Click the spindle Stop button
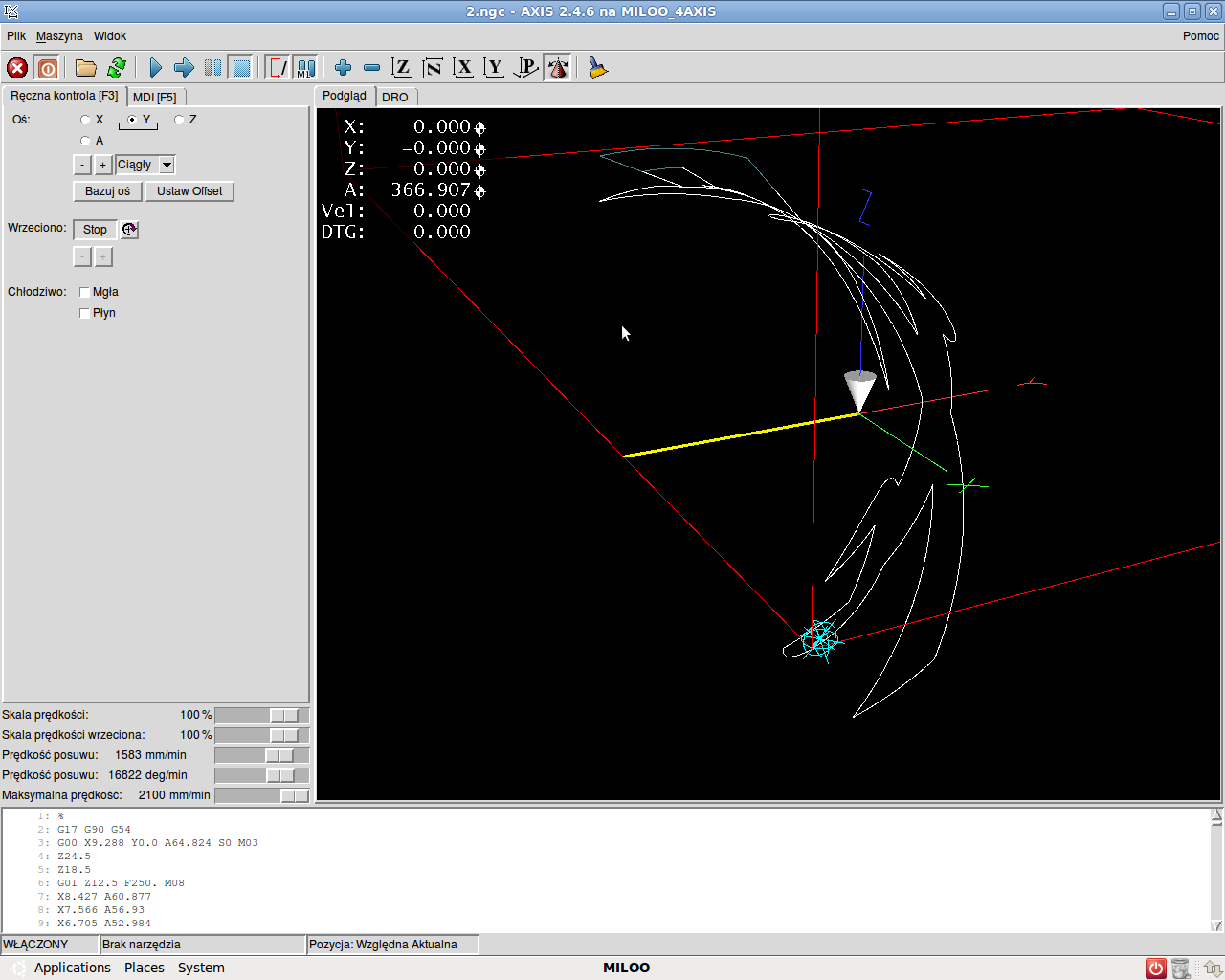Viewport: 1225px width, 980px height. [x=95, y=230]
